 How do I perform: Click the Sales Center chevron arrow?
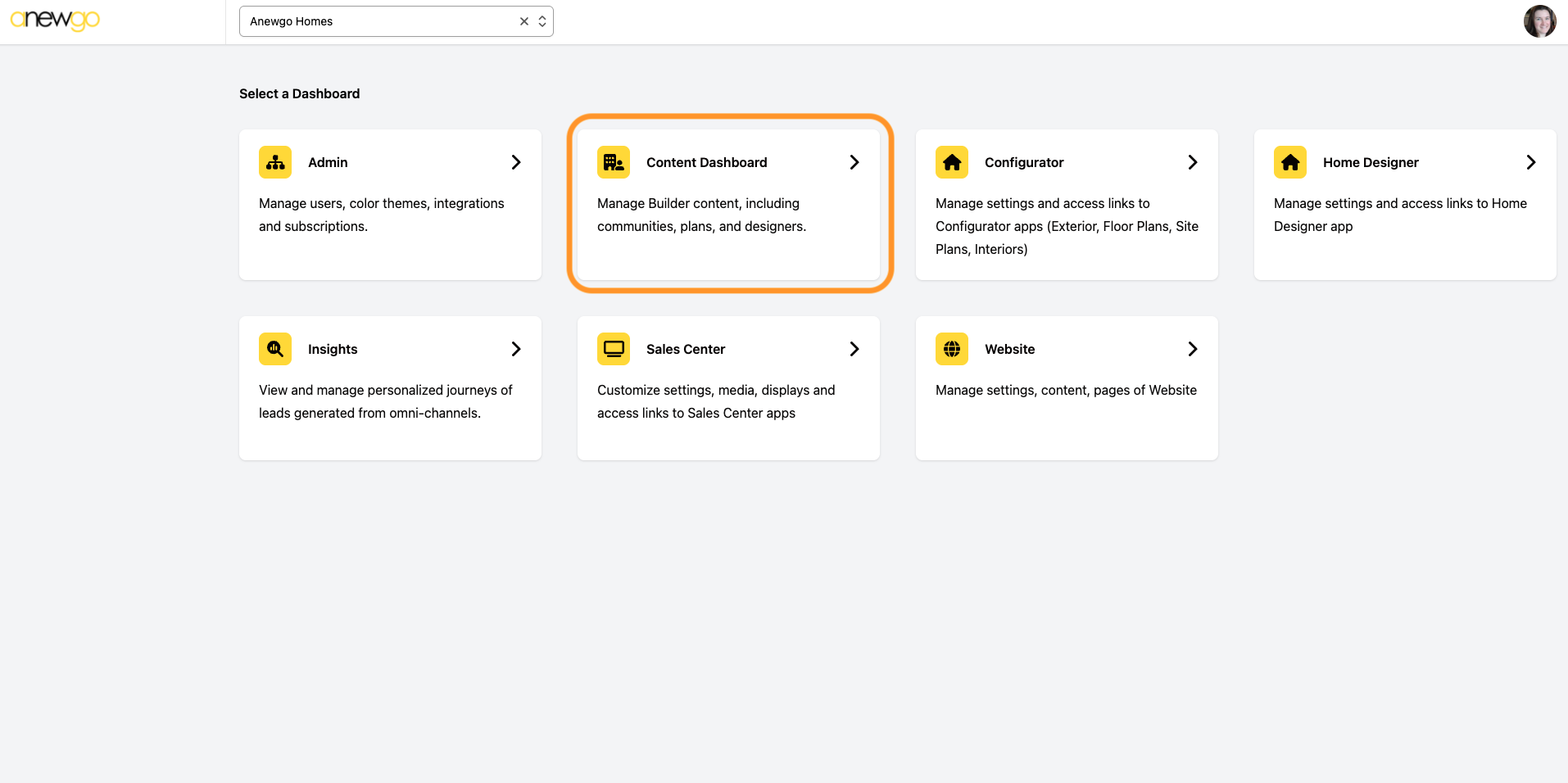(x=854, y=349)
